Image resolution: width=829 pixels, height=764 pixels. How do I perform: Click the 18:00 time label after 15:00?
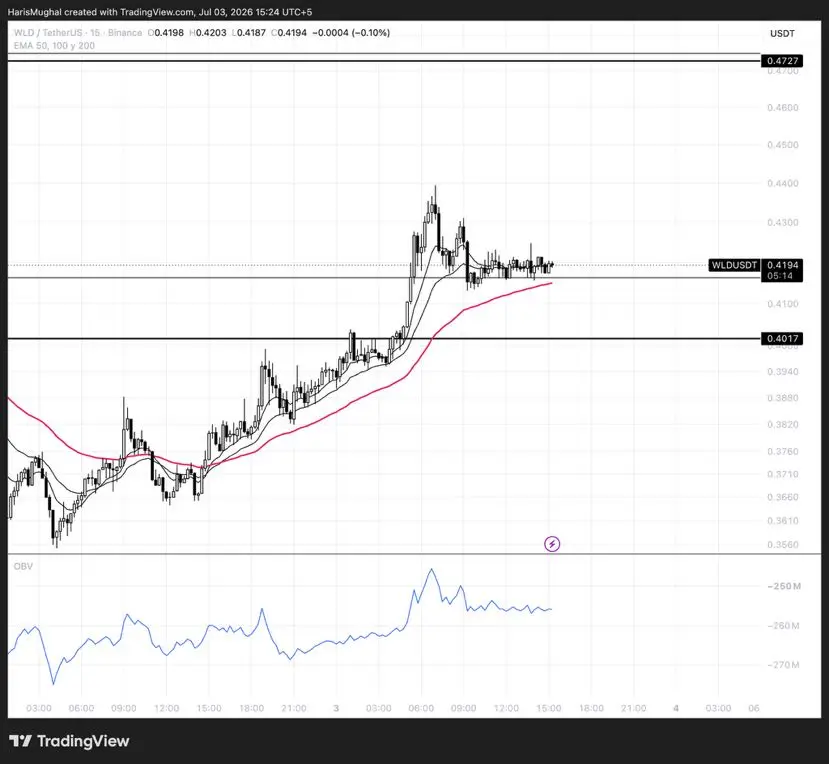click(591, 708)
